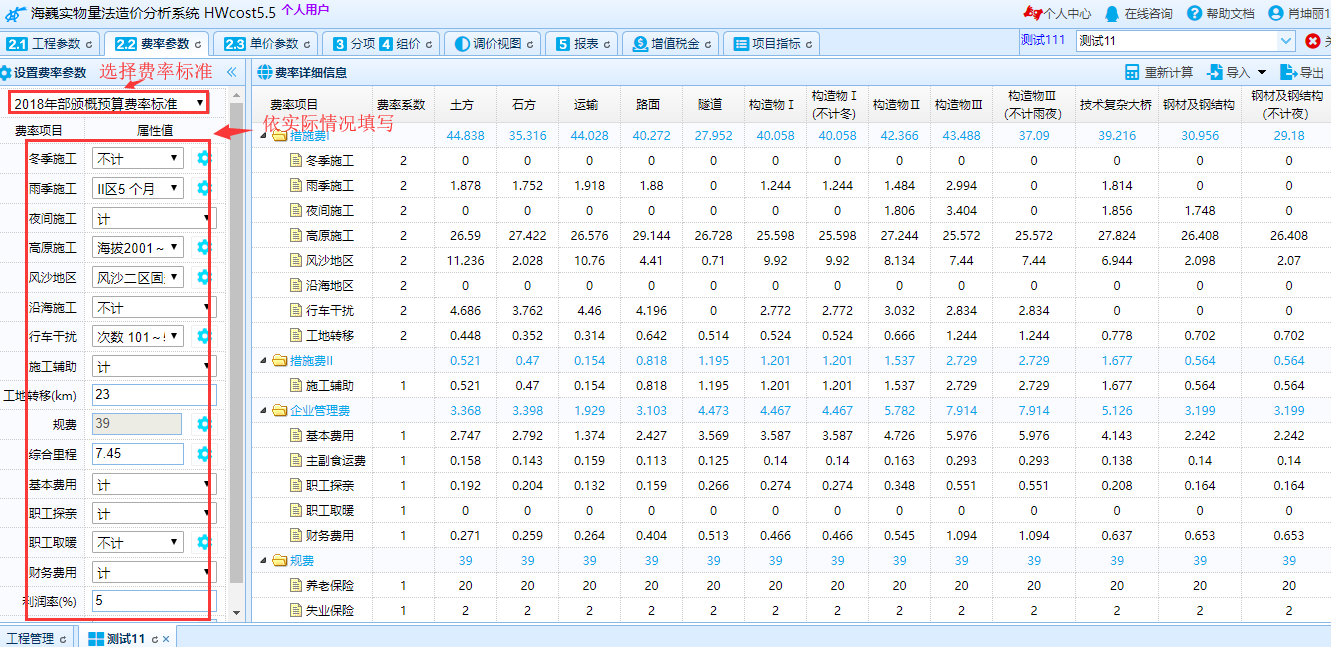Open the 风沙地区 dropdown
The height and width of the screenshot is (647, 1331).
pos(138,277)
